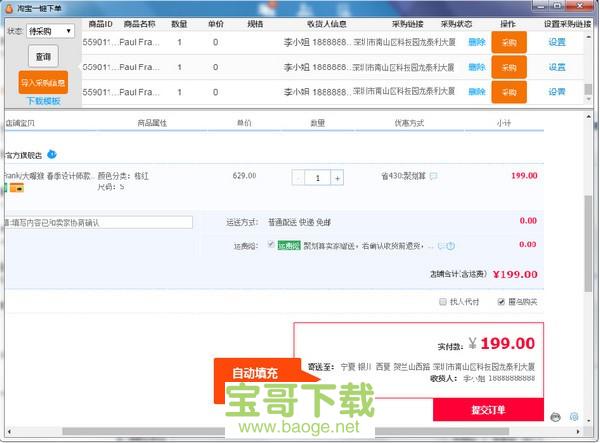Viewport: 600px width, 443px height.
Task: Click the 采购状态 column header
Action: coord(456,24)
